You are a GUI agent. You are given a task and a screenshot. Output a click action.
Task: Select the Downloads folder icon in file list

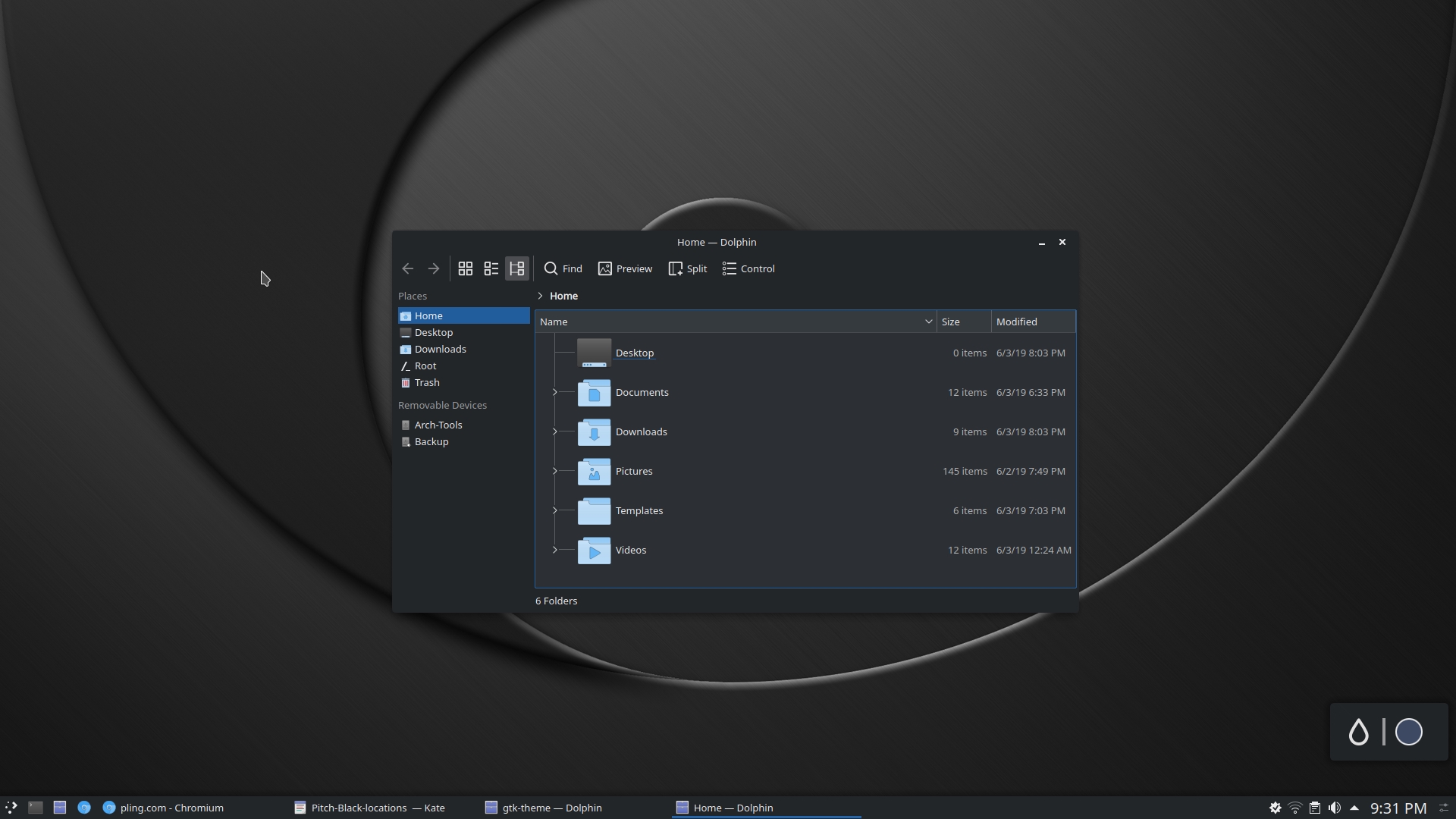pyautogui.click(x=594, y=431)
